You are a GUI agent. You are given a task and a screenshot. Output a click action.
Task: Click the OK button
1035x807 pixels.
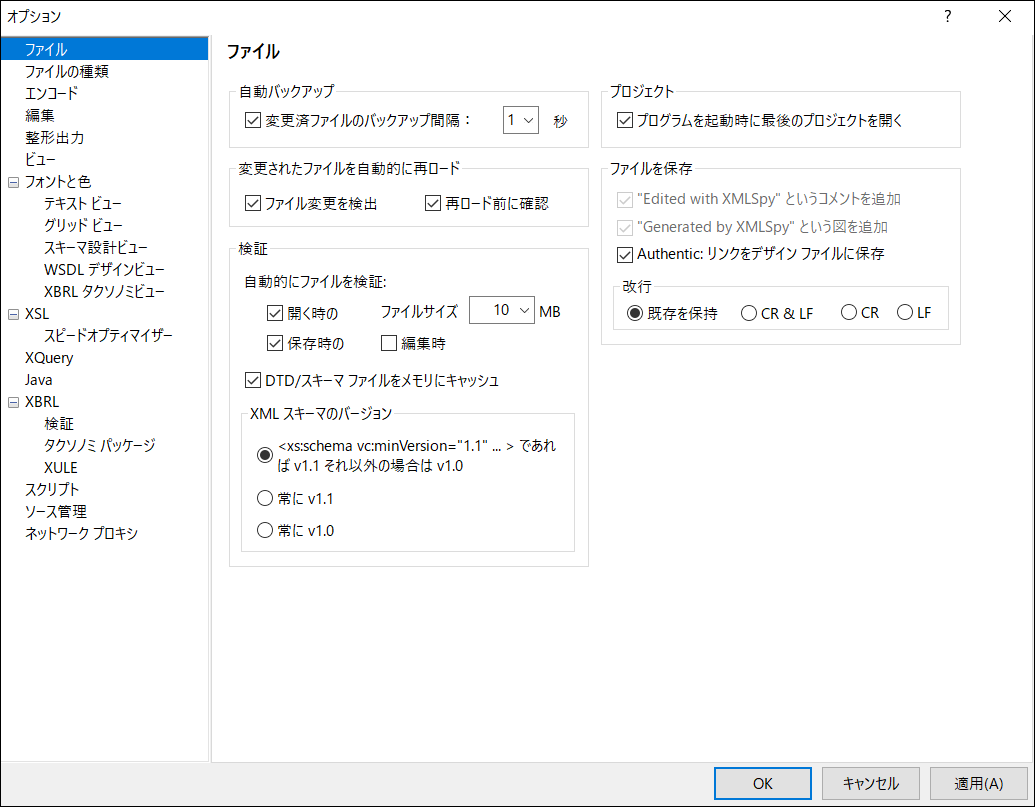(x=763, y=783)
